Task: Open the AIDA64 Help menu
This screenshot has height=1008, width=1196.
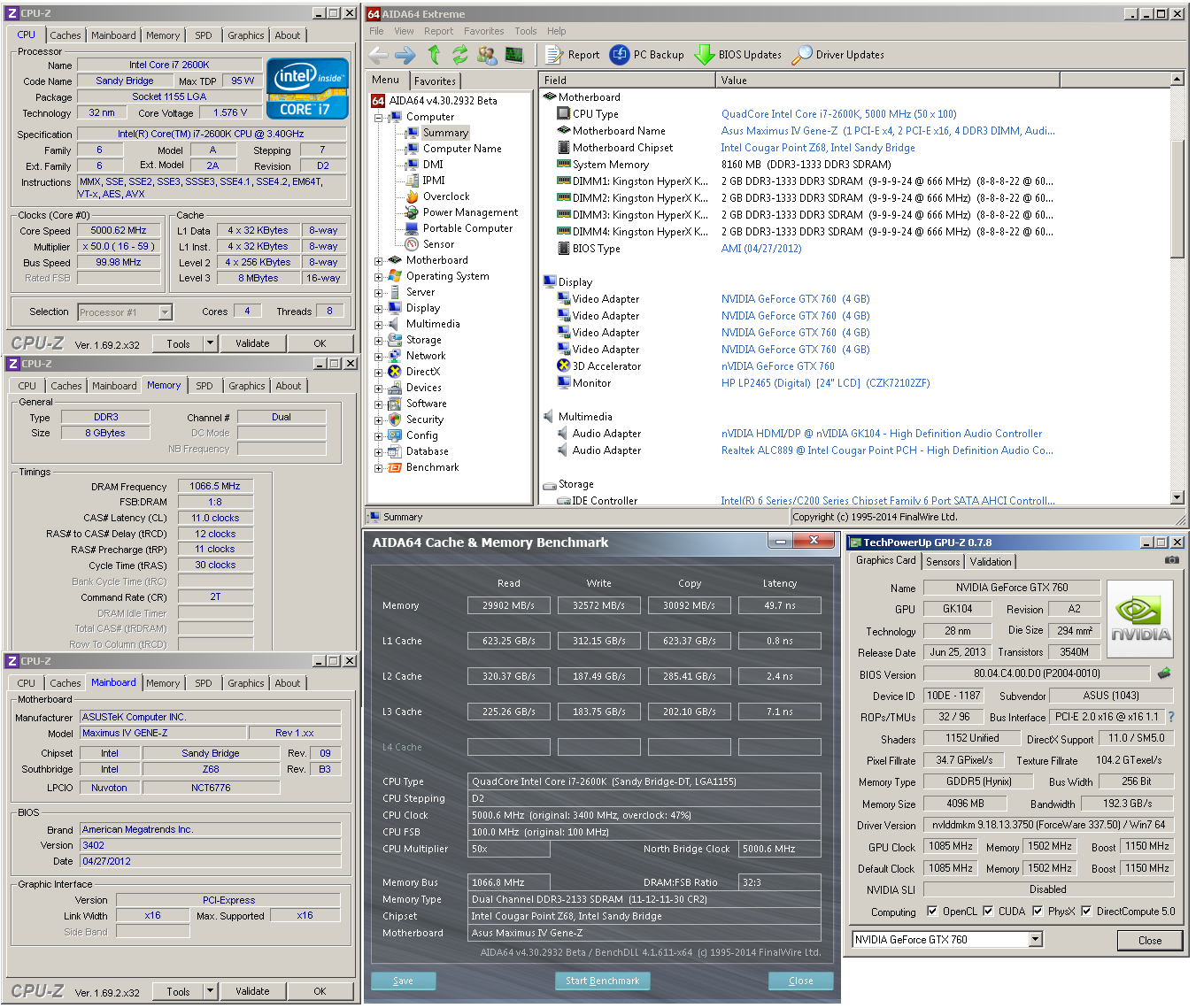Action: coord(557,31)
